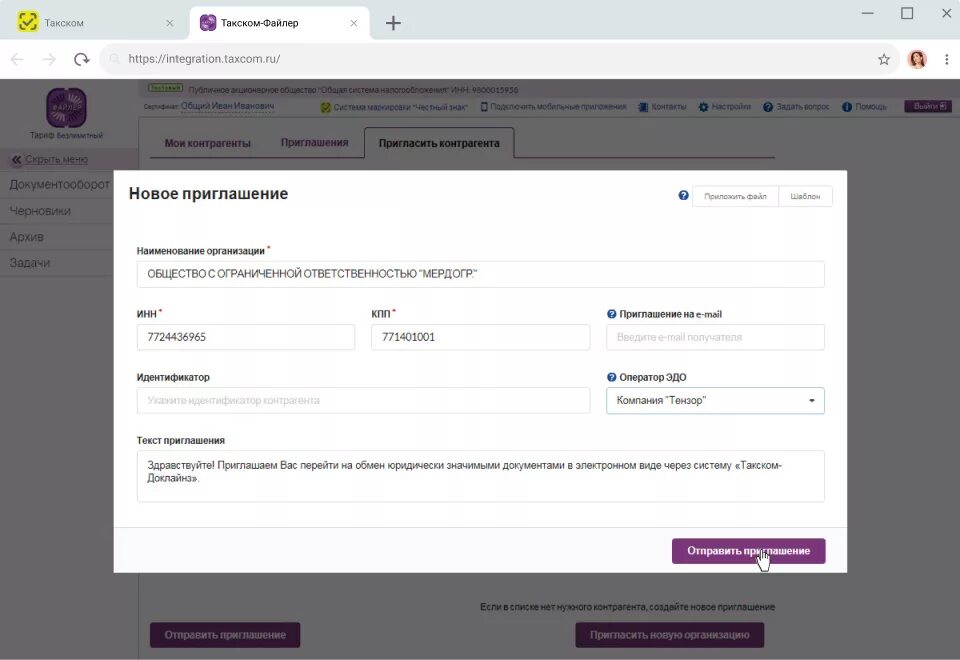Open the browser three-dot menu
960x660 pixels.
[947, 59]
